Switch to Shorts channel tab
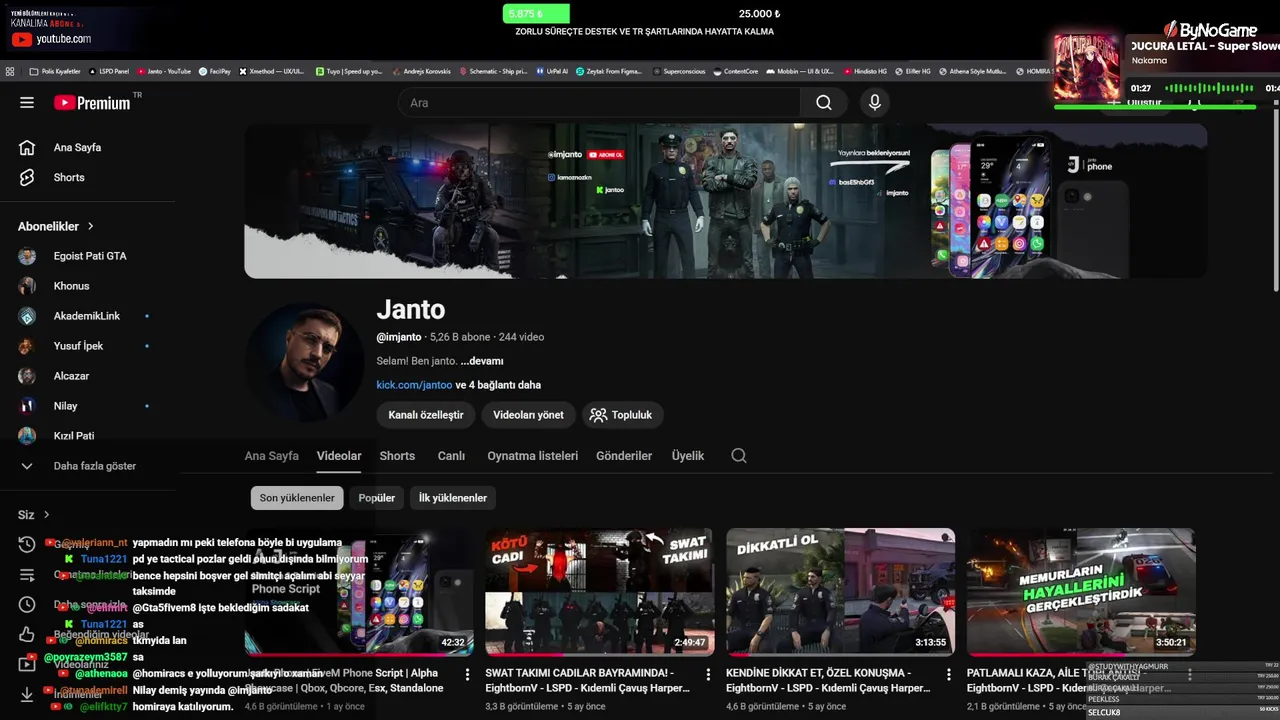Viewport: 1280px width, 720px height. [x=397, y=456]
